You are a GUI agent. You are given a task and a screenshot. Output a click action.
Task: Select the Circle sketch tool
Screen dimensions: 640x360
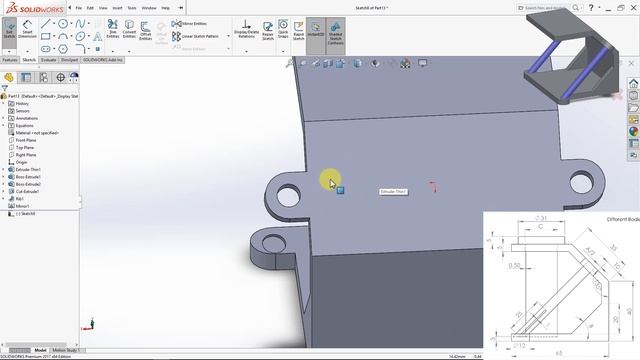[x=63, y=24]
